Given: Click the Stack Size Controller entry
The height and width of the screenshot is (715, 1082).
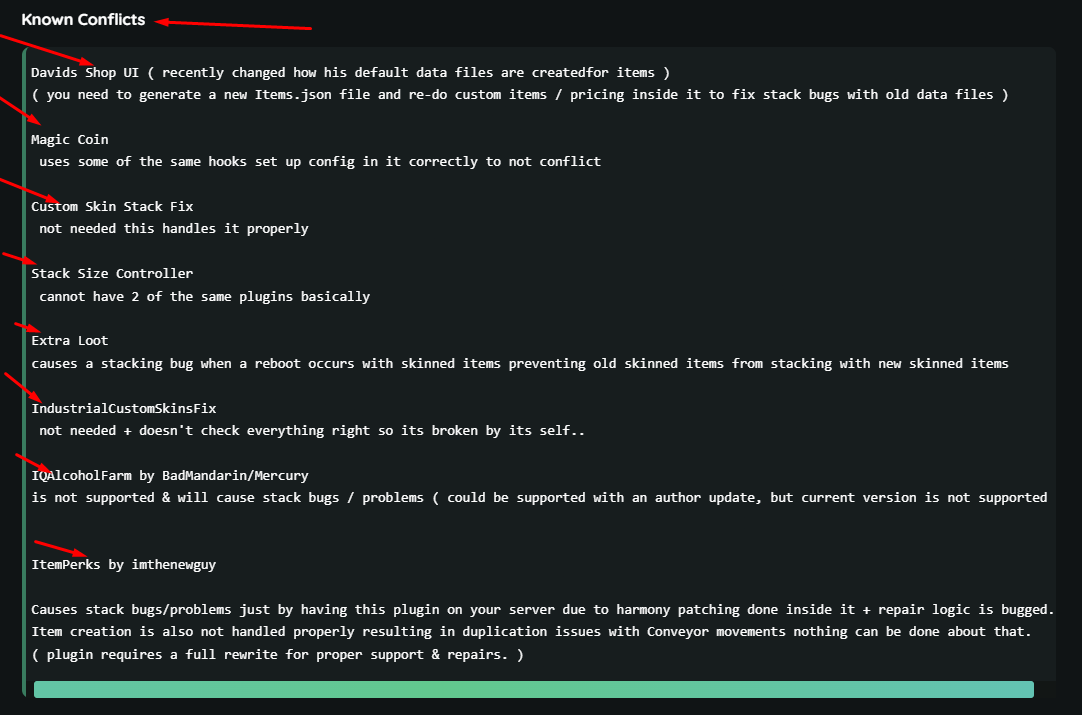Looking at the screenshot, I should [112, 273].
